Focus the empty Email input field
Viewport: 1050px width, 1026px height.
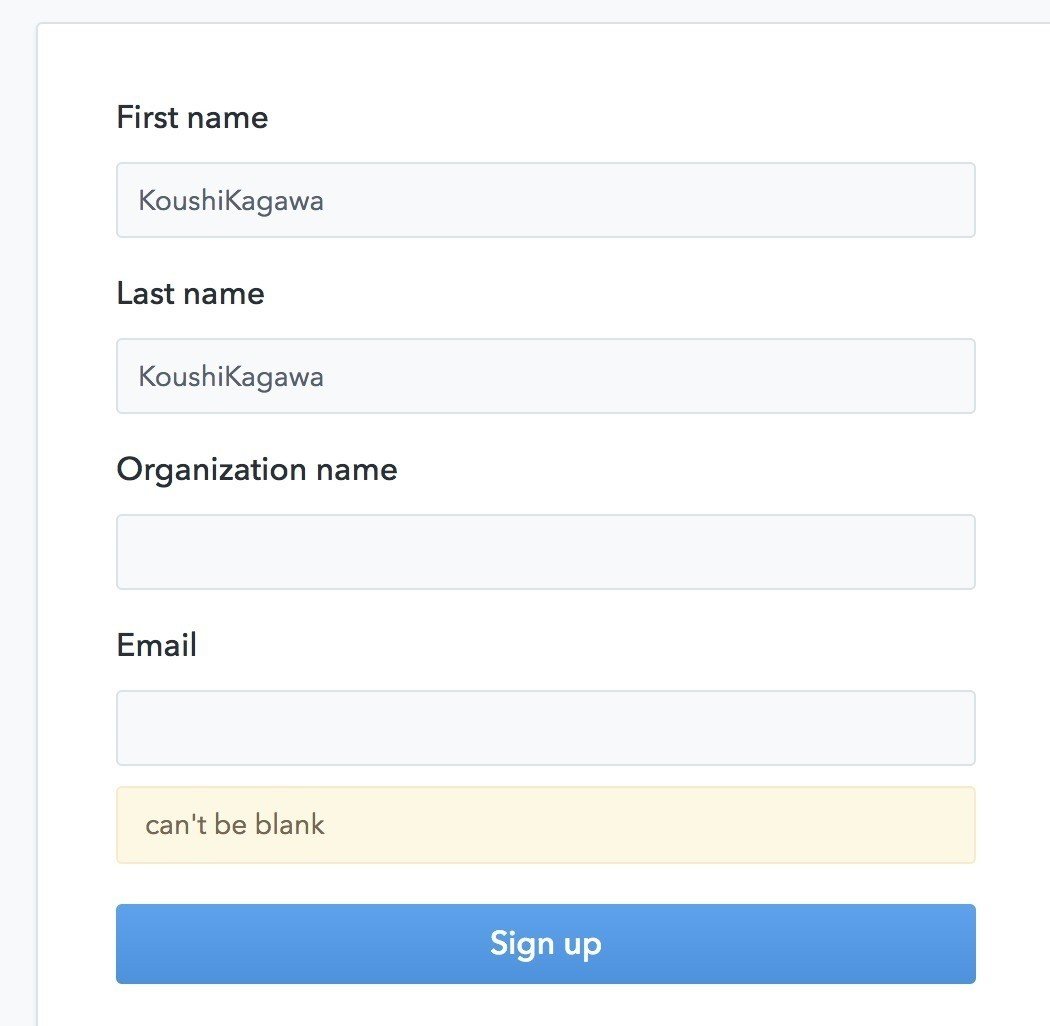[545, 728]
